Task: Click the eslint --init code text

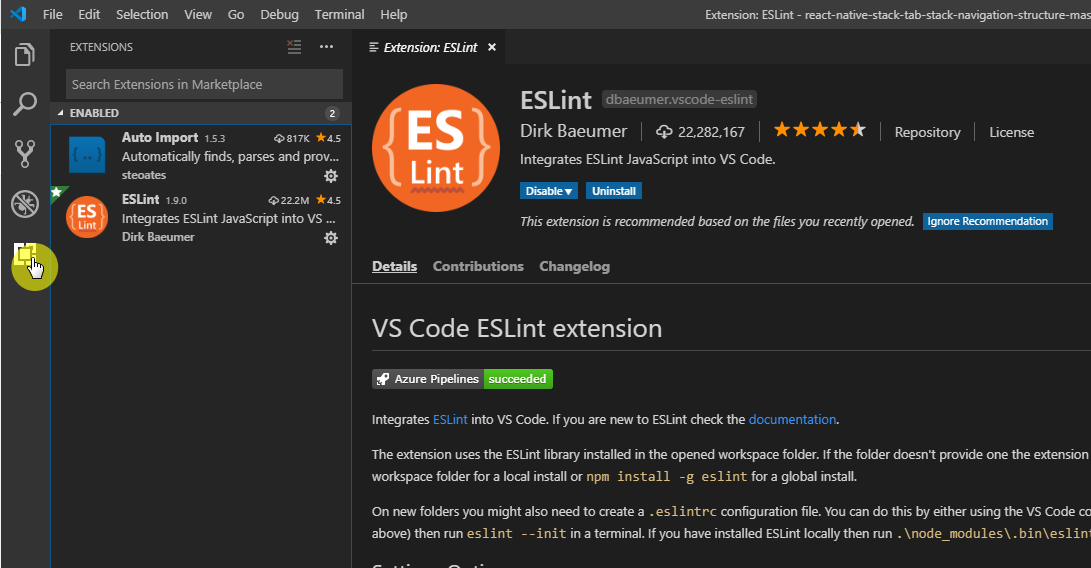Action: 516,534
